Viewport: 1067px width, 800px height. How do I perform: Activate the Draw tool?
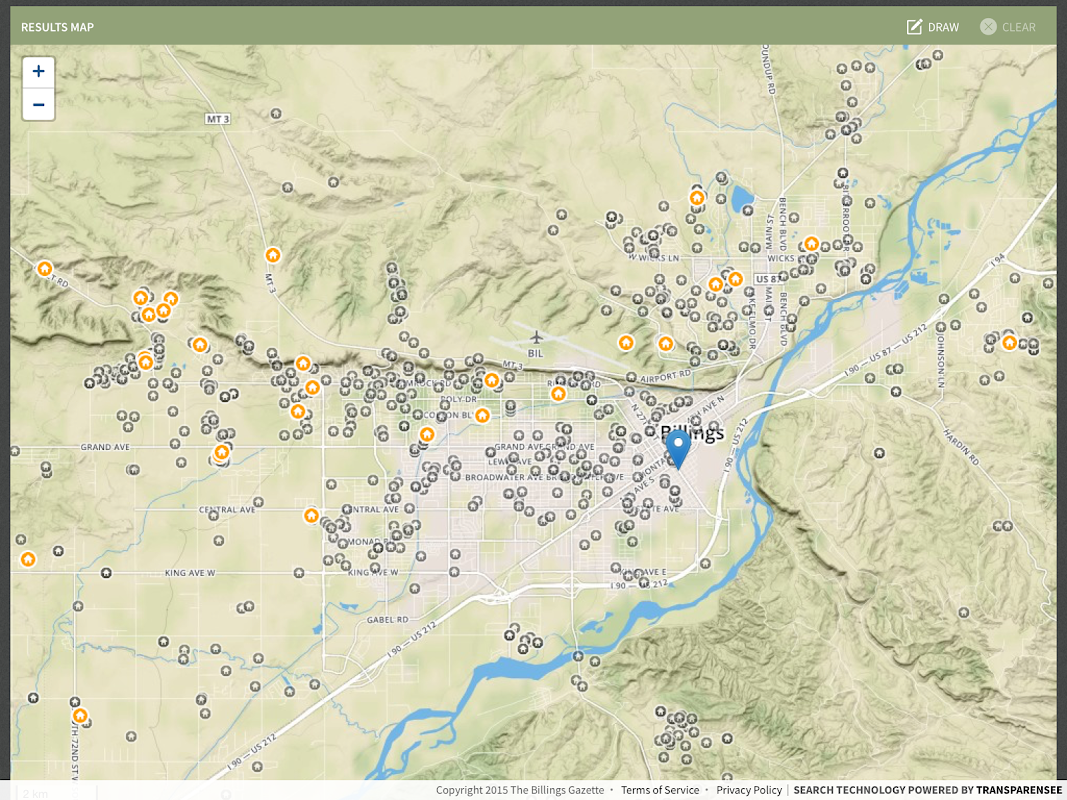point(932,27)
